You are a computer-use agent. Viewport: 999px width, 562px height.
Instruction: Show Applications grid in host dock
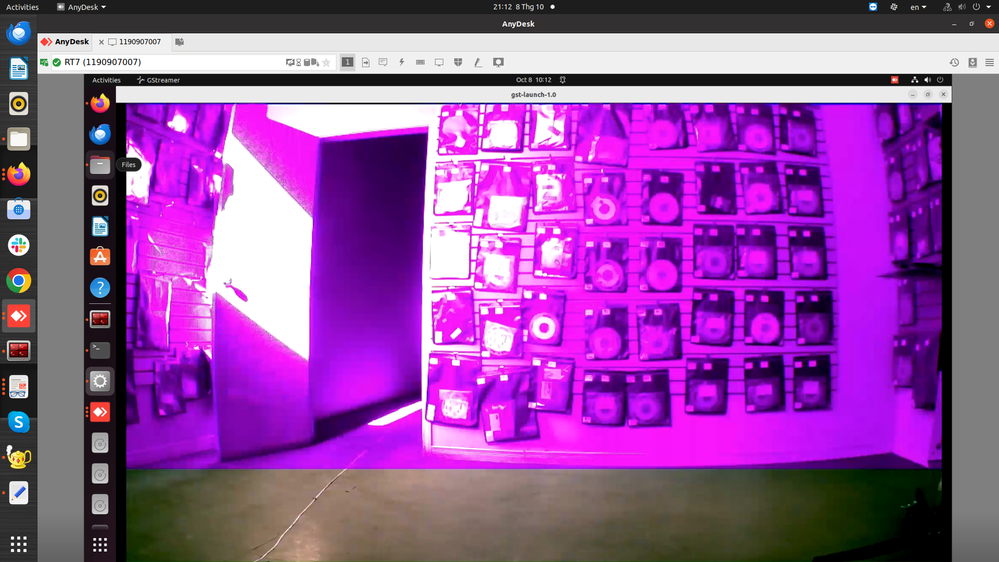coord(18,544)
